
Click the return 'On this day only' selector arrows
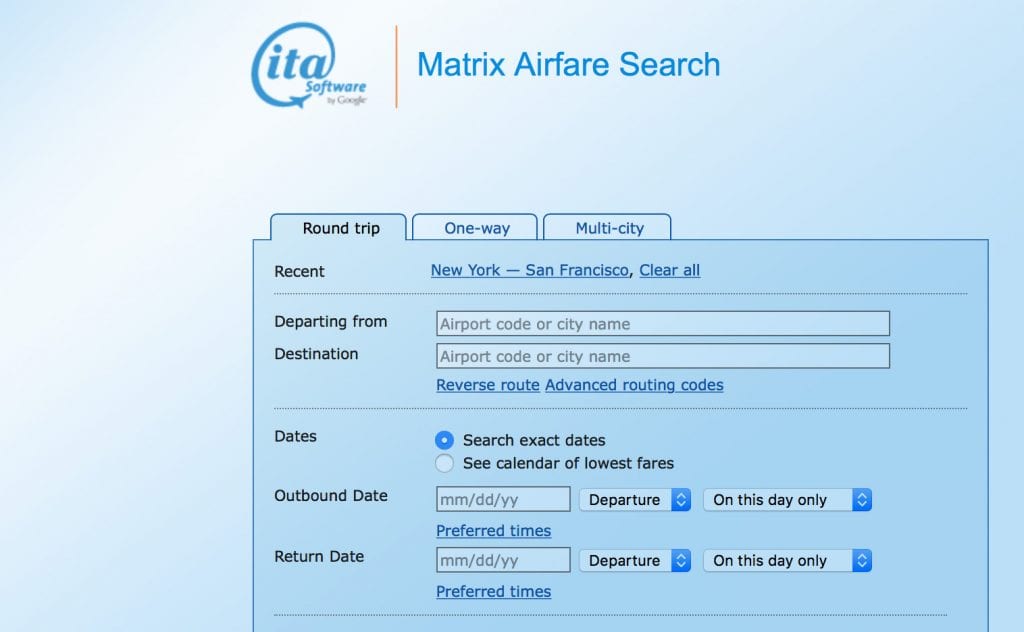(x=861, y=561)
